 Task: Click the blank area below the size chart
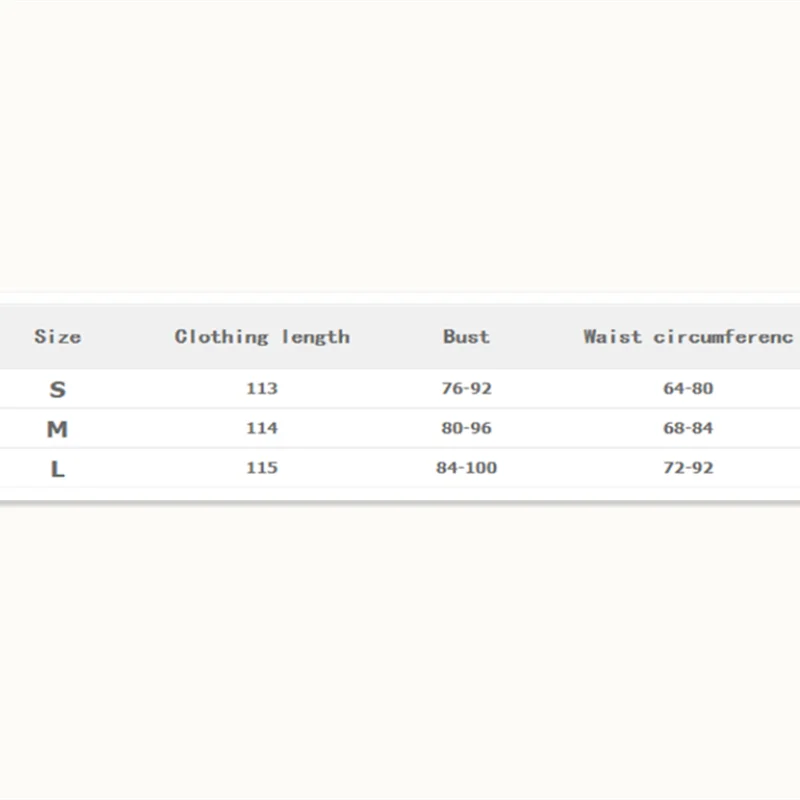coord(400,650)
